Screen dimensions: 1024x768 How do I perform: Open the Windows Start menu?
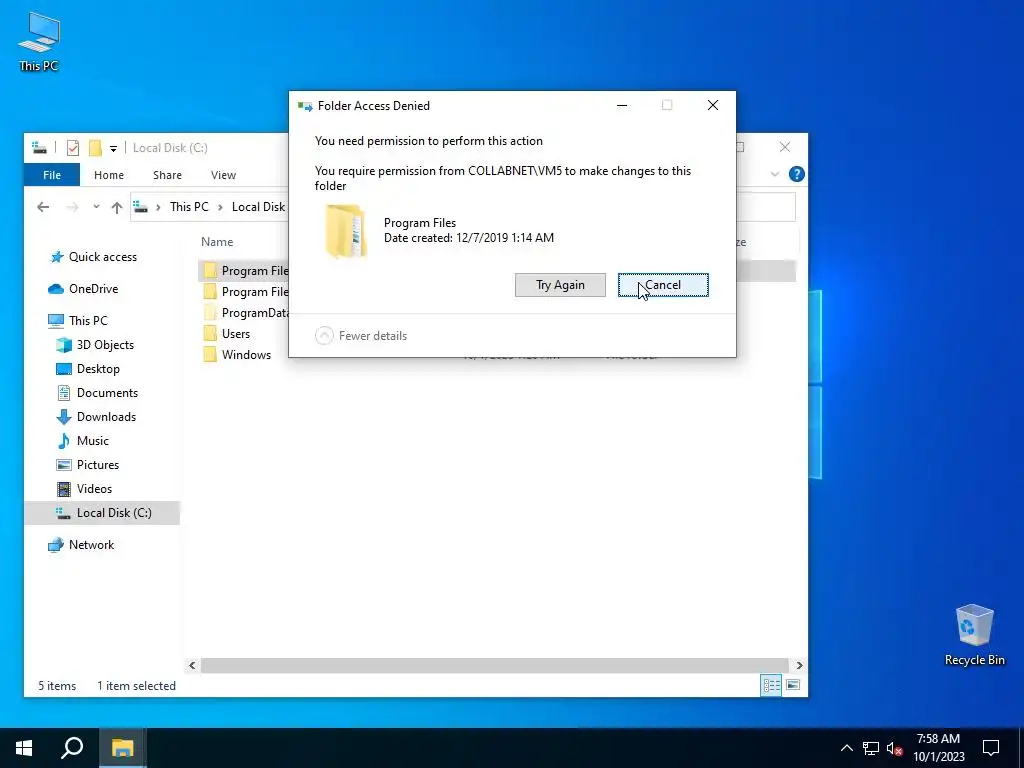[x=24, y=748]
